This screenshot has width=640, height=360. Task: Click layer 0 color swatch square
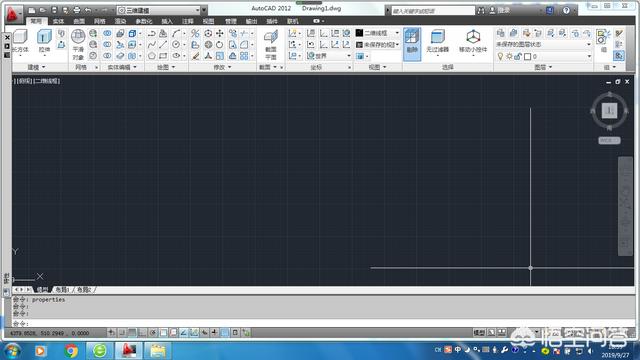pyautogui.click(x=527, y=56)
